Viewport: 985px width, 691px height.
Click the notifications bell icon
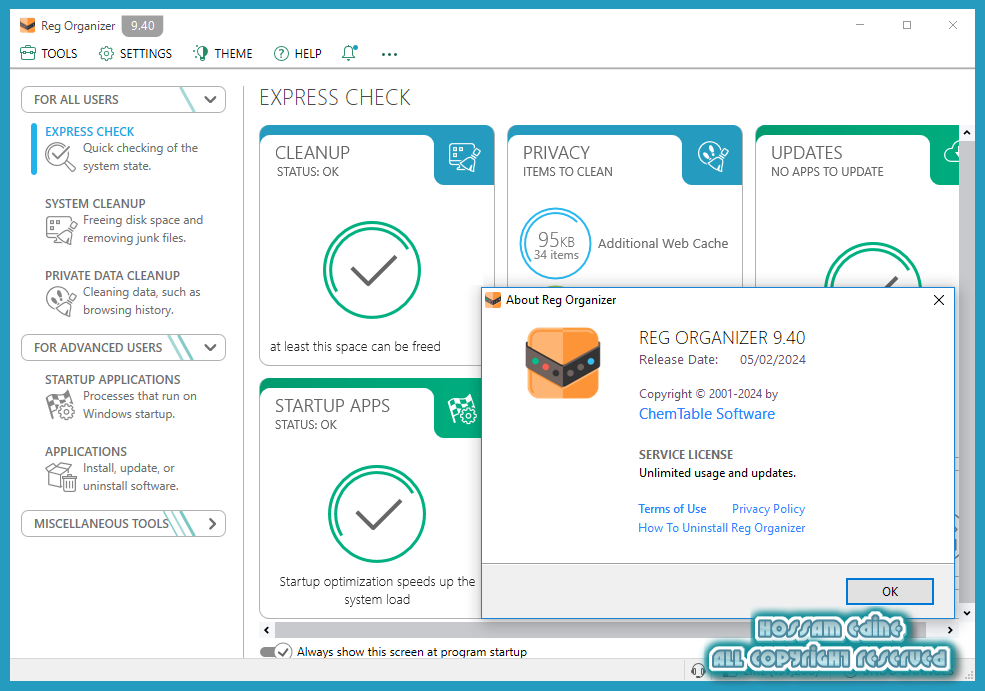point(349,53)
